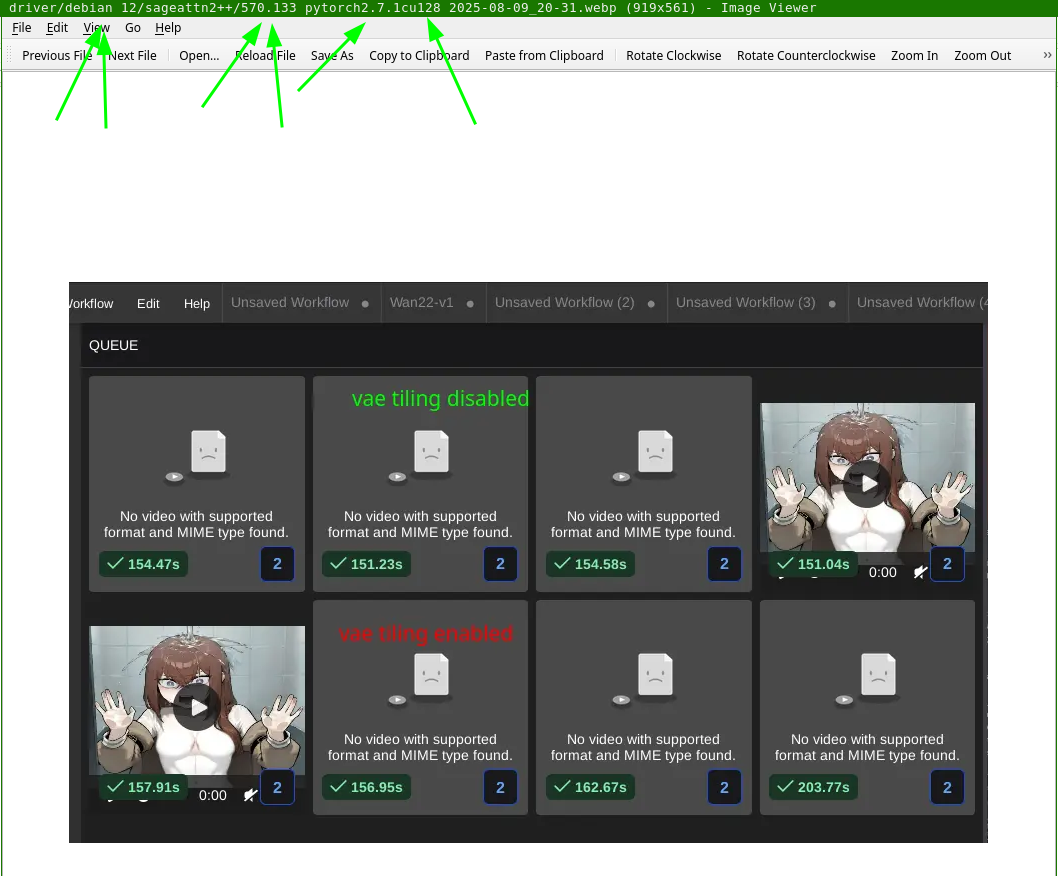Open the Help menu in Image Viewer

[x=168, y=28]
